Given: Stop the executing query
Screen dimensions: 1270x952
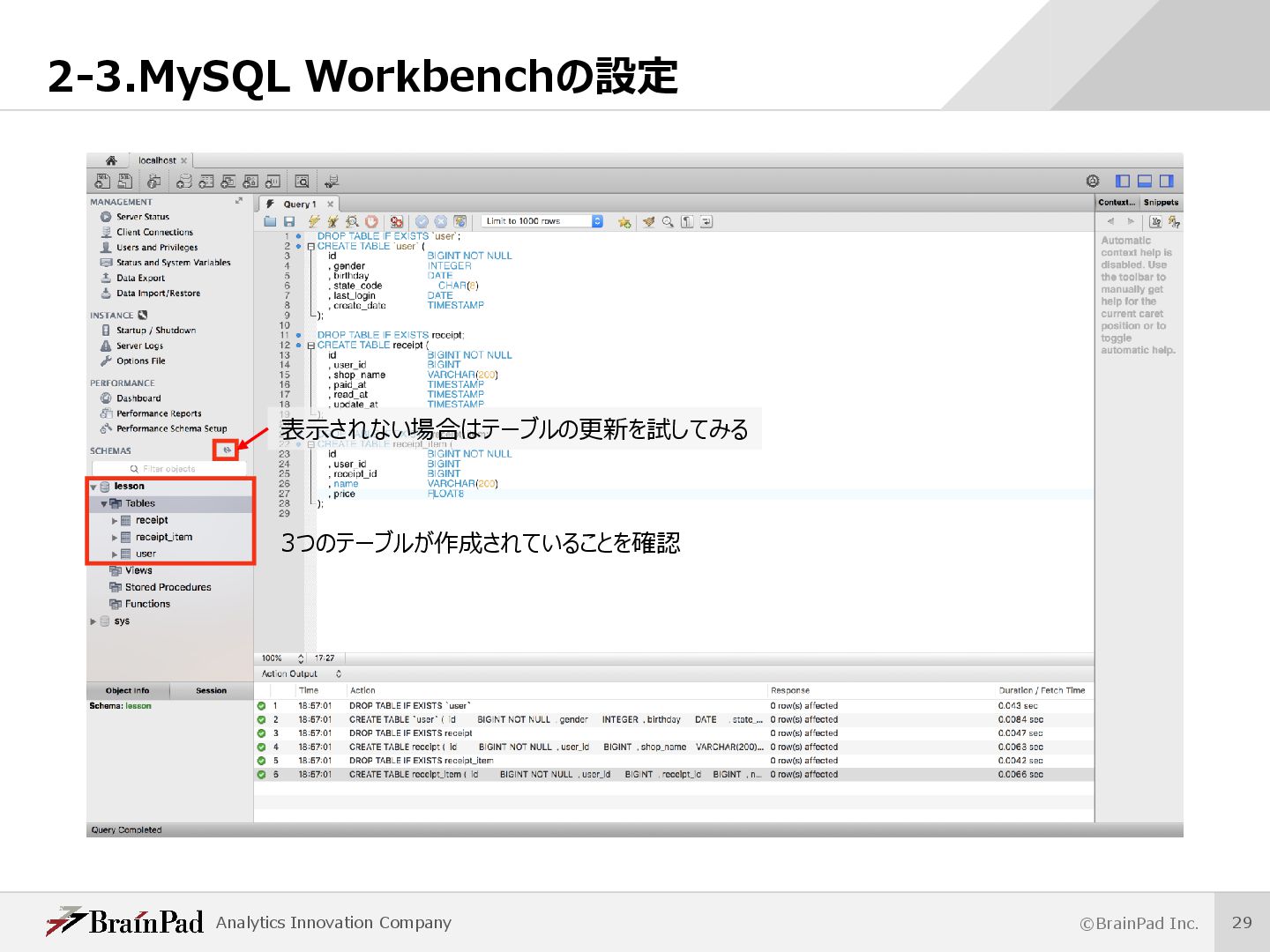Looking at the screenshot, I should coord(371,221).
